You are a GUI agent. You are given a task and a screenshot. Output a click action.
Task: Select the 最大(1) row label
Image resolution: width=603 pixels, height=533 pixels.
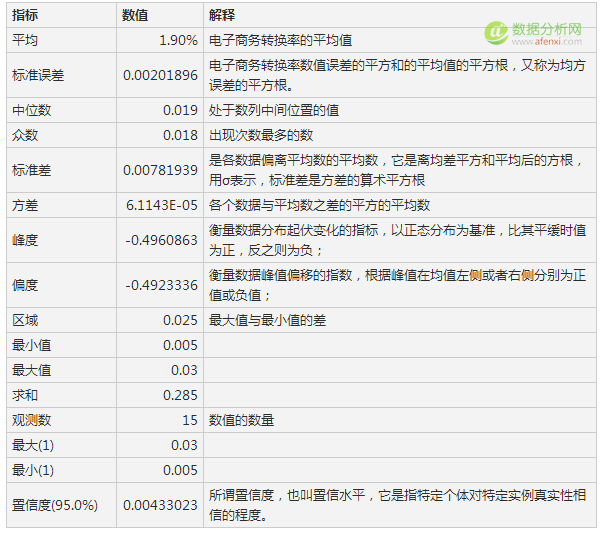33,445
